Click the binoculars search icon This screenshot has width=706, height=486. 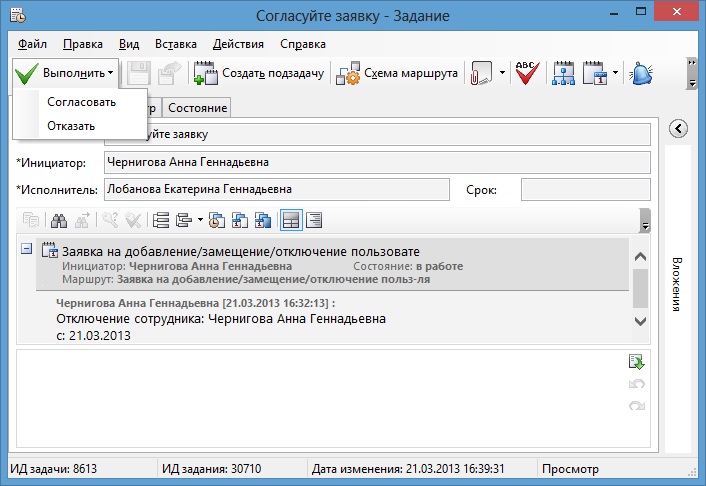pos(59,220)
